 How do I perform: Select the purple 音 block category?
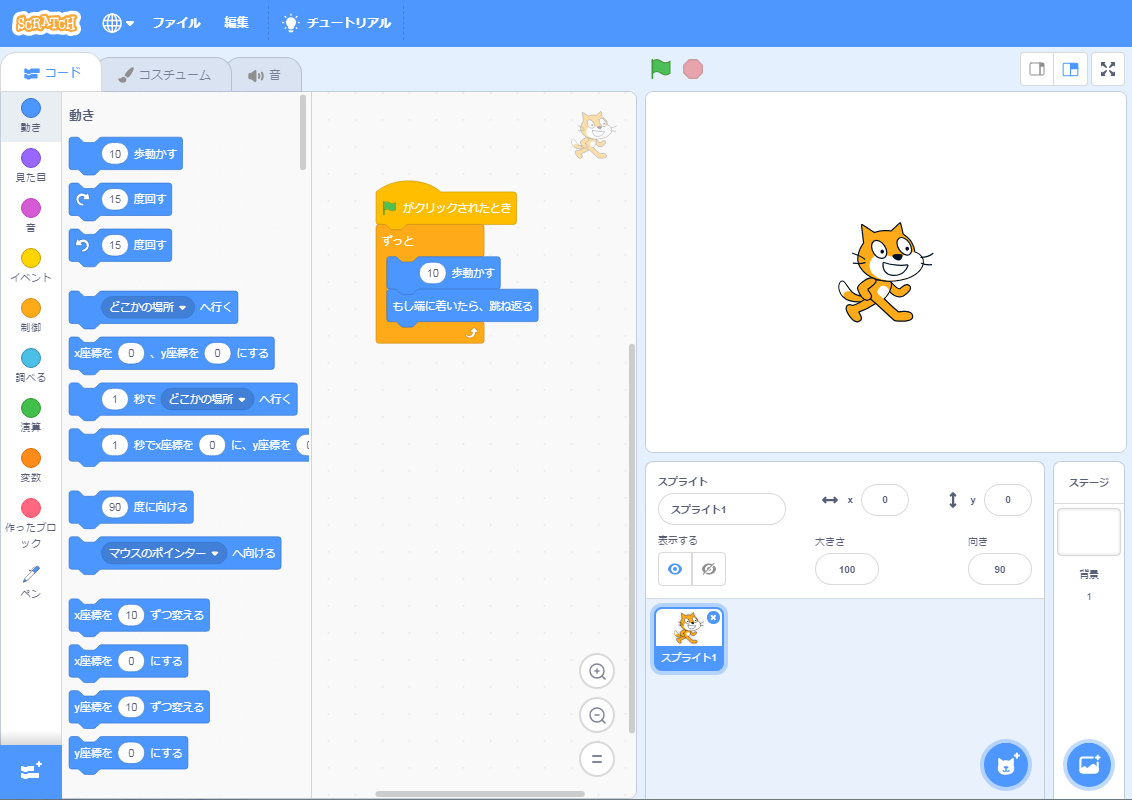tap(30, 215)
